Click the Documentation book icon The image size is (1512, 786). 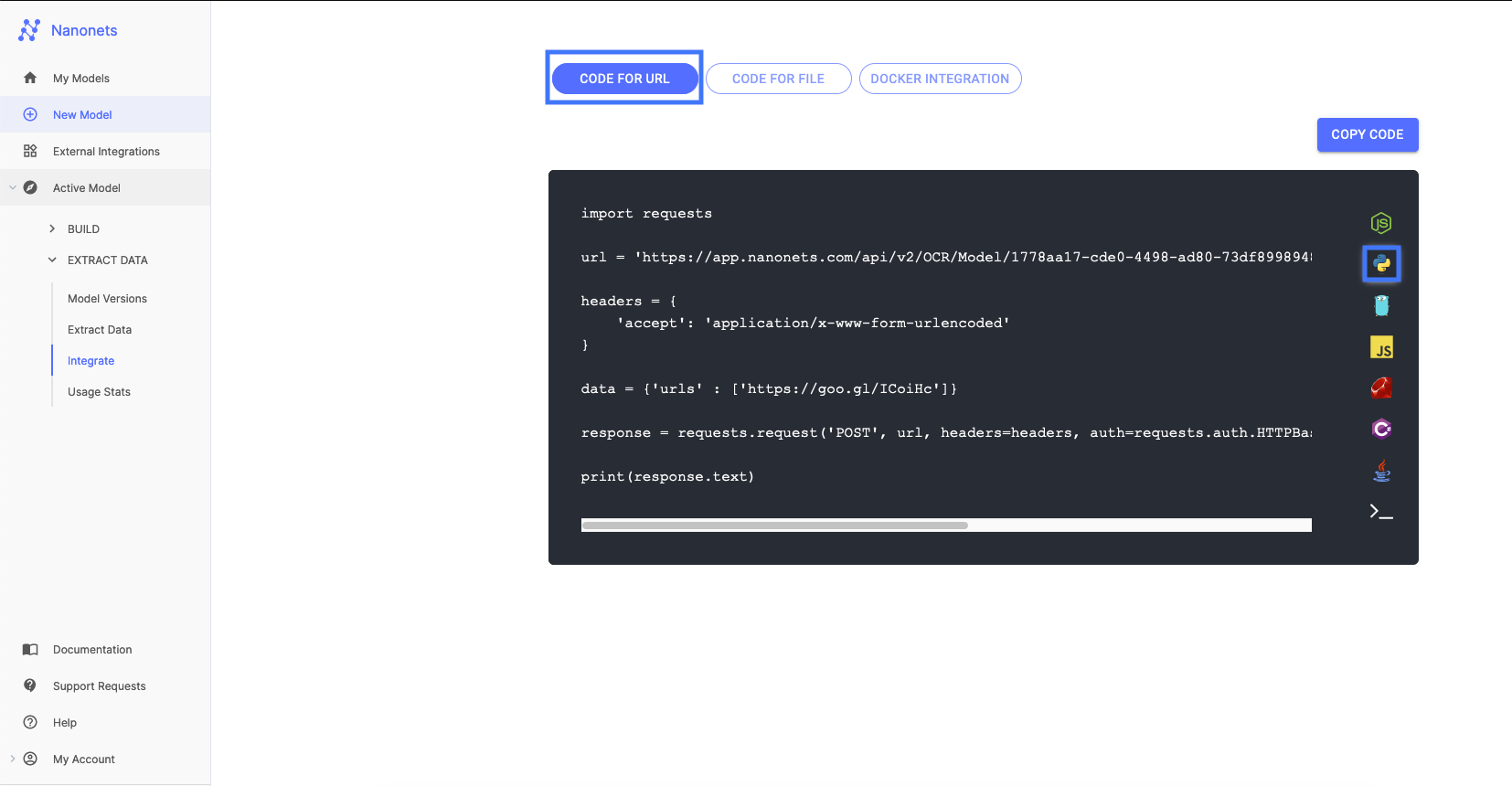point(30,649)
